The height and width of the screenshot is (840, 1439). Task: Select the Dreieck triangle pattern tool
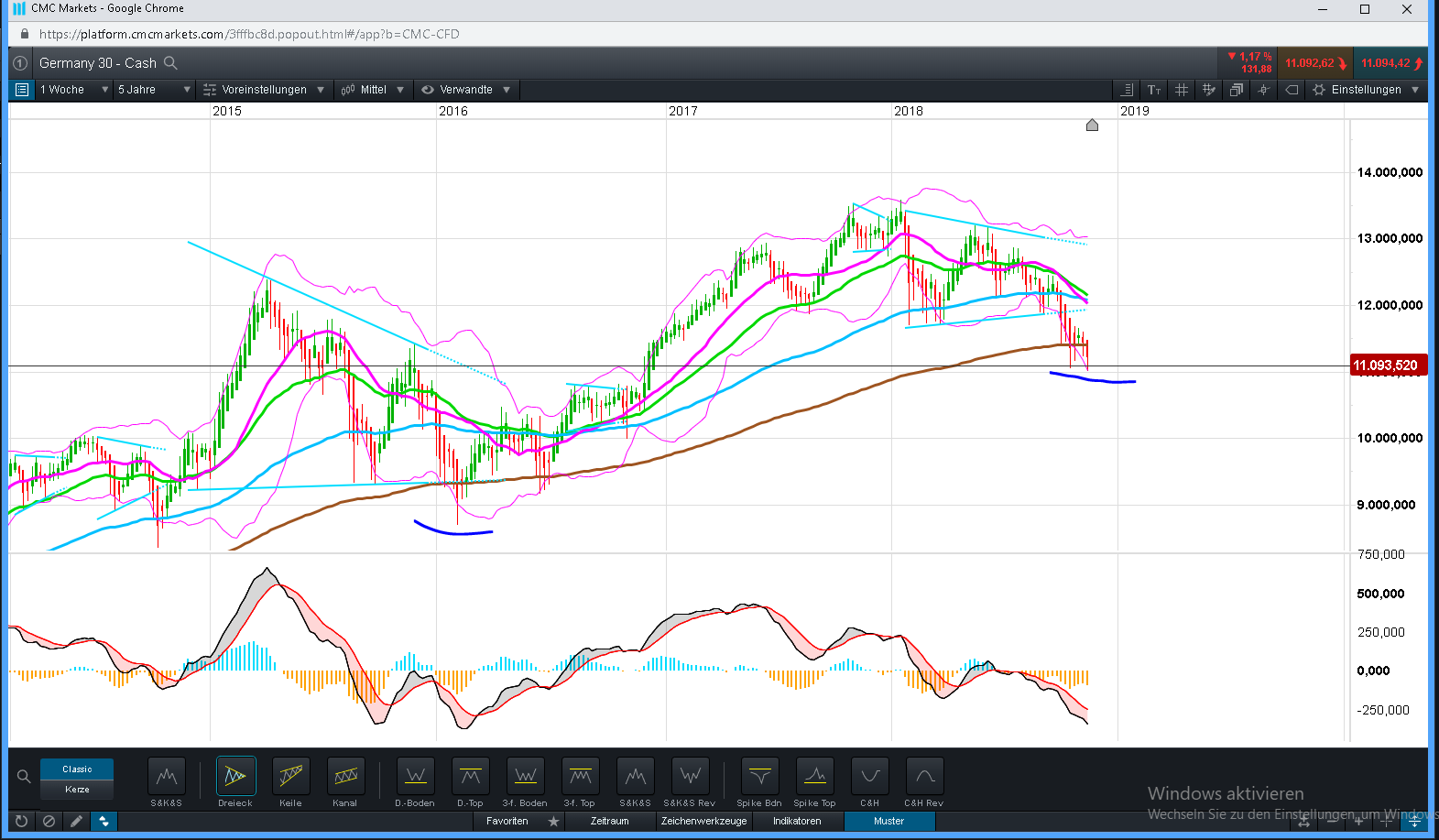(235, 777)
